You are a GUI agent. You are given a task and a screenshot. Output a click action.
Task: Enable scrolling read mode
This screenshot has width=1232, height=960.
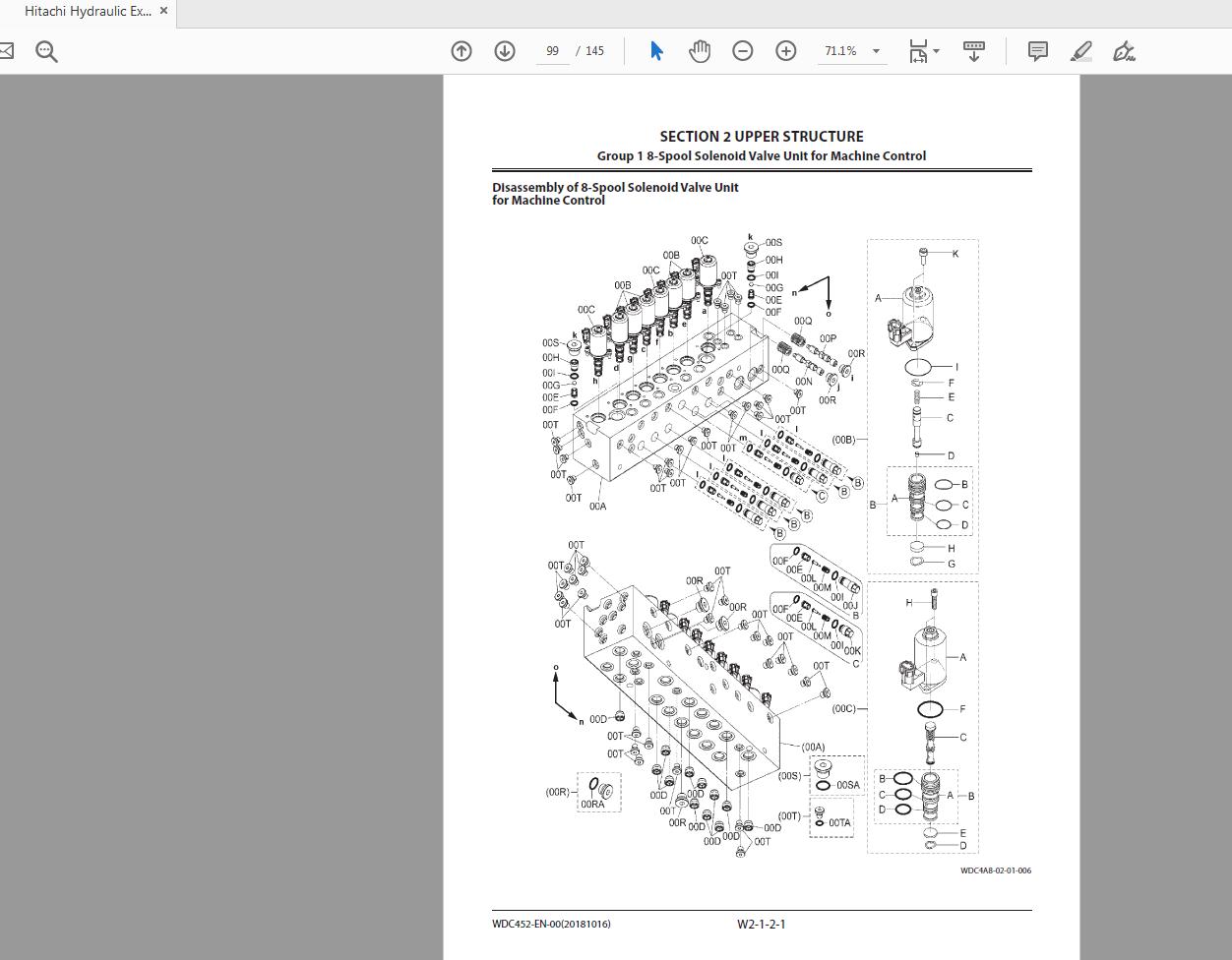tap(973, 50)
